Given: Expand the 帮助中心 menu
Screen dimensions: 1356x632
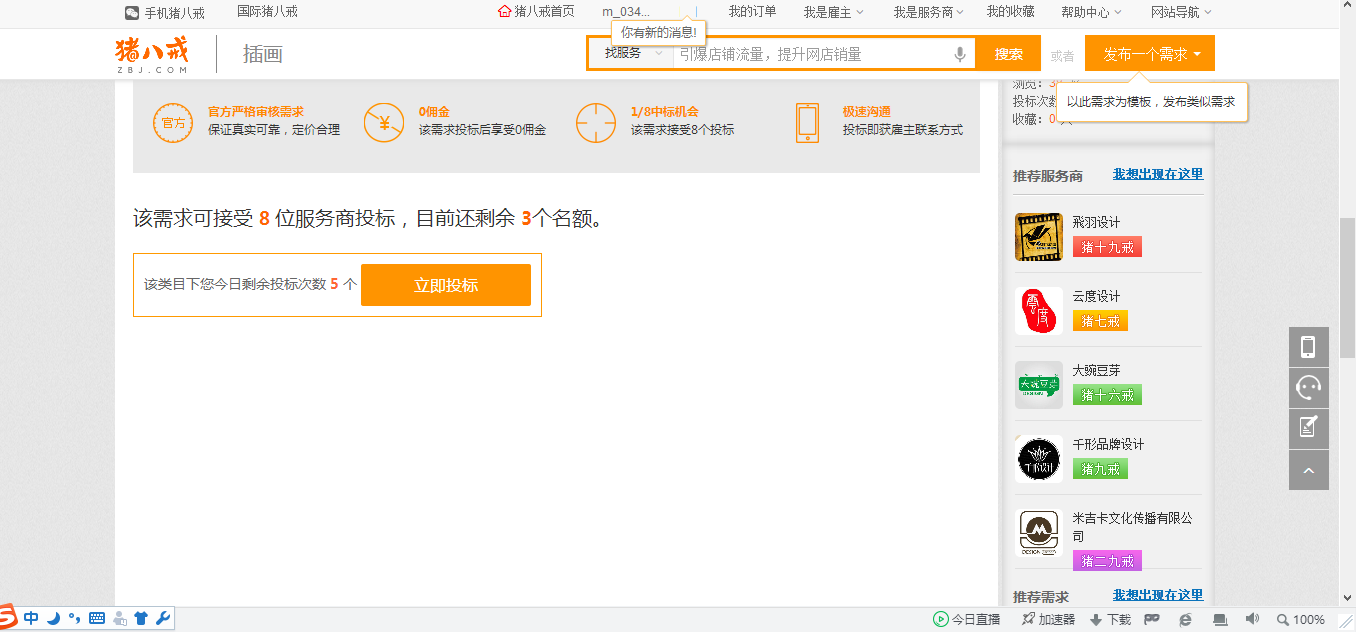Looking at the screenshot, I should click(x=1091, y=12).
